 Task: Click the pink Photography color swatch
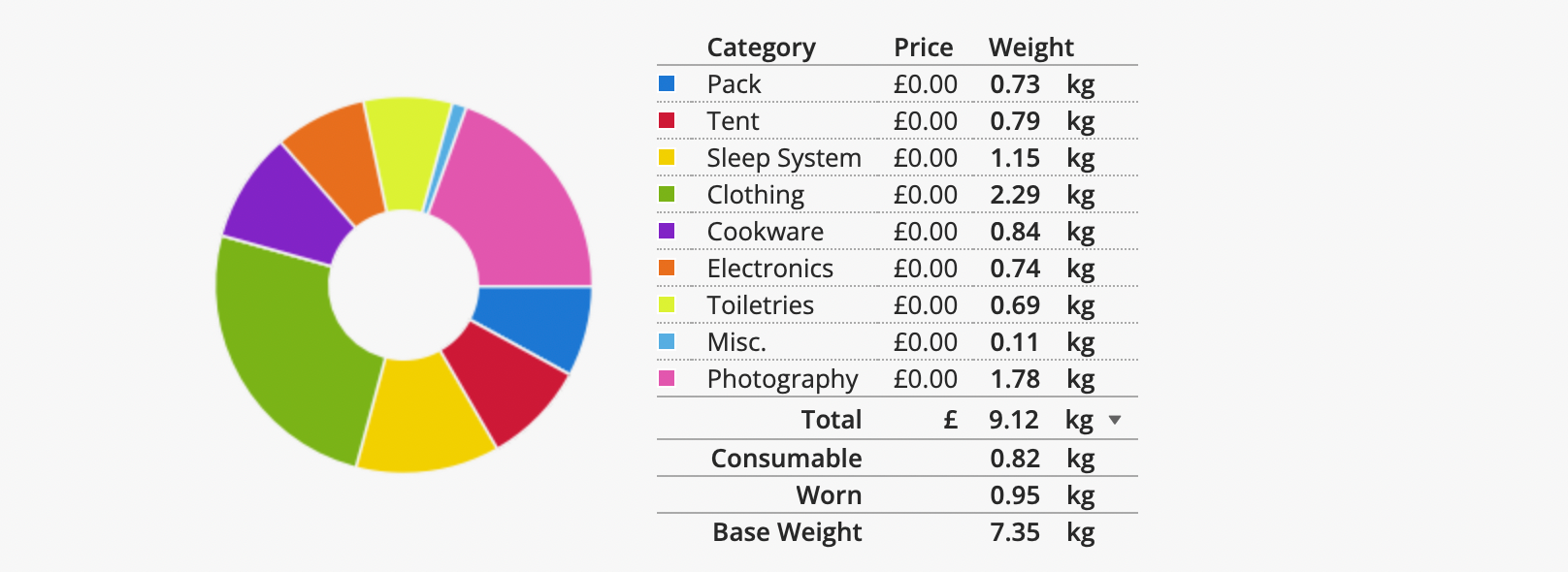(x=667, y=379)
